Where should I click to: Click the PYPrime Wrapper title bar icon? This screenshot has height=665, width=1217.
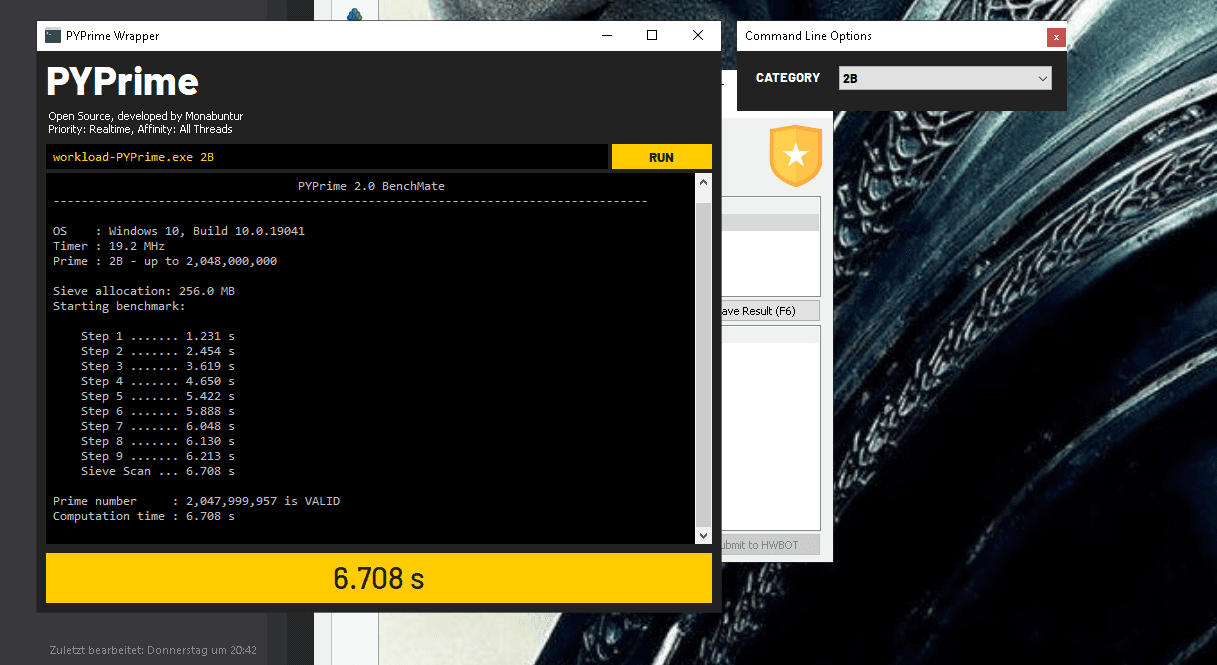click(x=53, y=35)
